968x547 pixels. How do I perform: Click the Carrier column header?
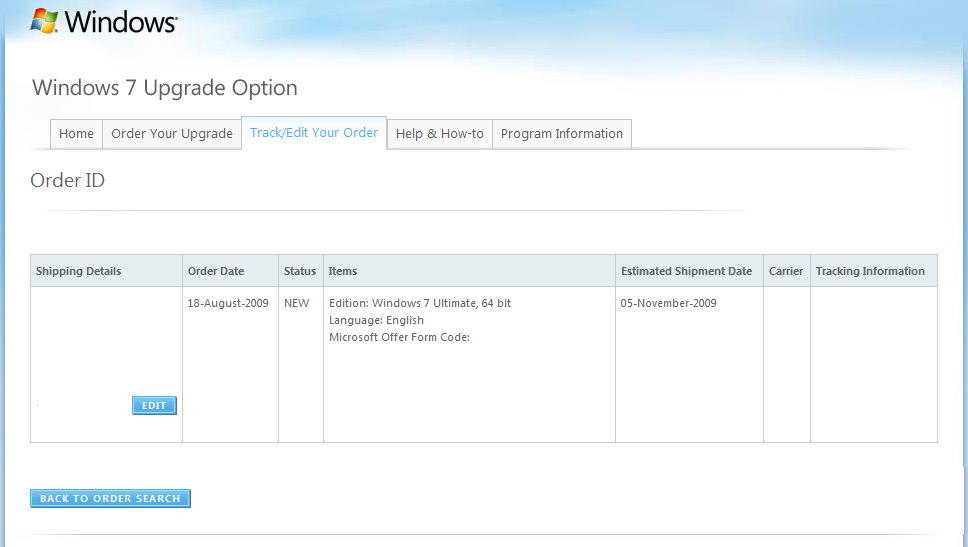[786, 271]
